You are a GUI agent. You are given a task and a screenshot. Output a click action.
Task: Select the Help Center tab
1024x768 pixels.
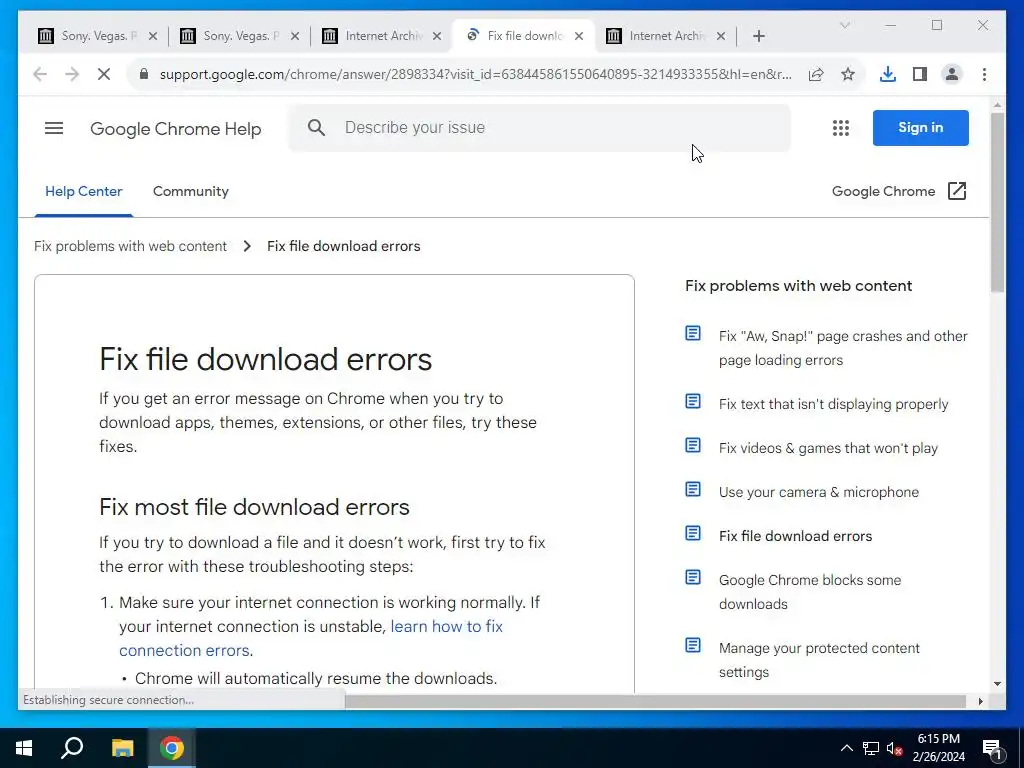coord(84,191)
